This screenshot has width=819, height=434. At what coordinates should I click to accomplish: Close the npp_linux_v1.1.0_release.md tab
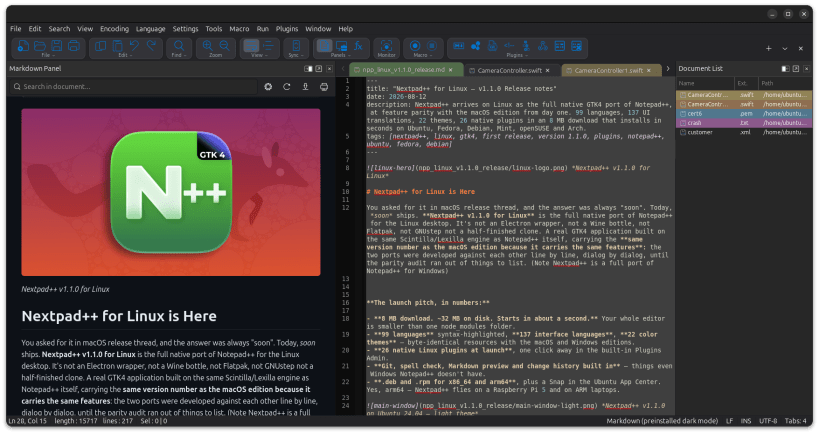point(450,70)
